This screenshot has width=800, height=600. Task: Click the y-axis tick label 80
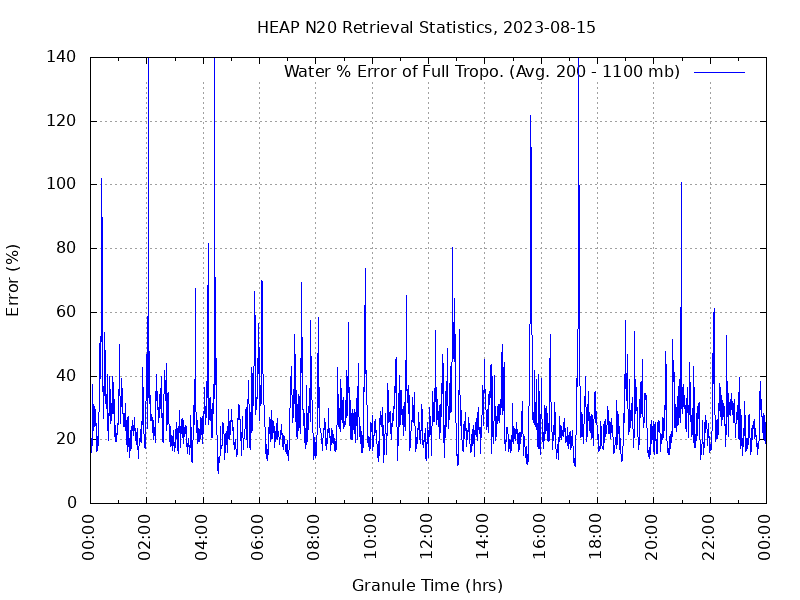66,248
